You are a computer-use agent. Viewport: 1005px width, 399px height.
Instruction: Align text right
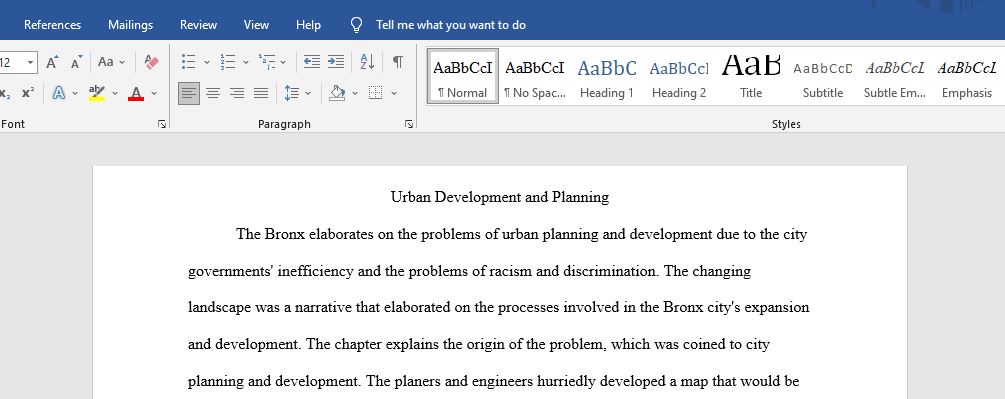pyautogui.click(x=237, y=94)
